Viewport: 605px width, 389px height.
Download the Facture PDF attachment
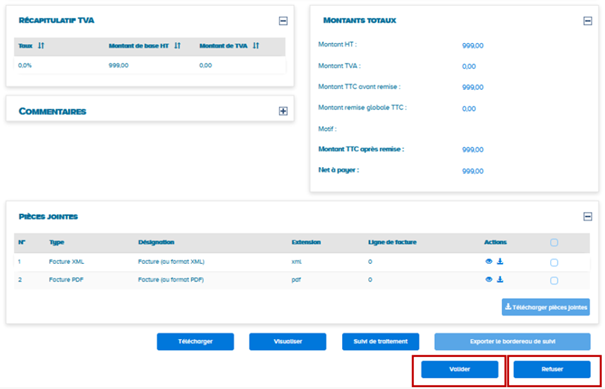[500, 279]
